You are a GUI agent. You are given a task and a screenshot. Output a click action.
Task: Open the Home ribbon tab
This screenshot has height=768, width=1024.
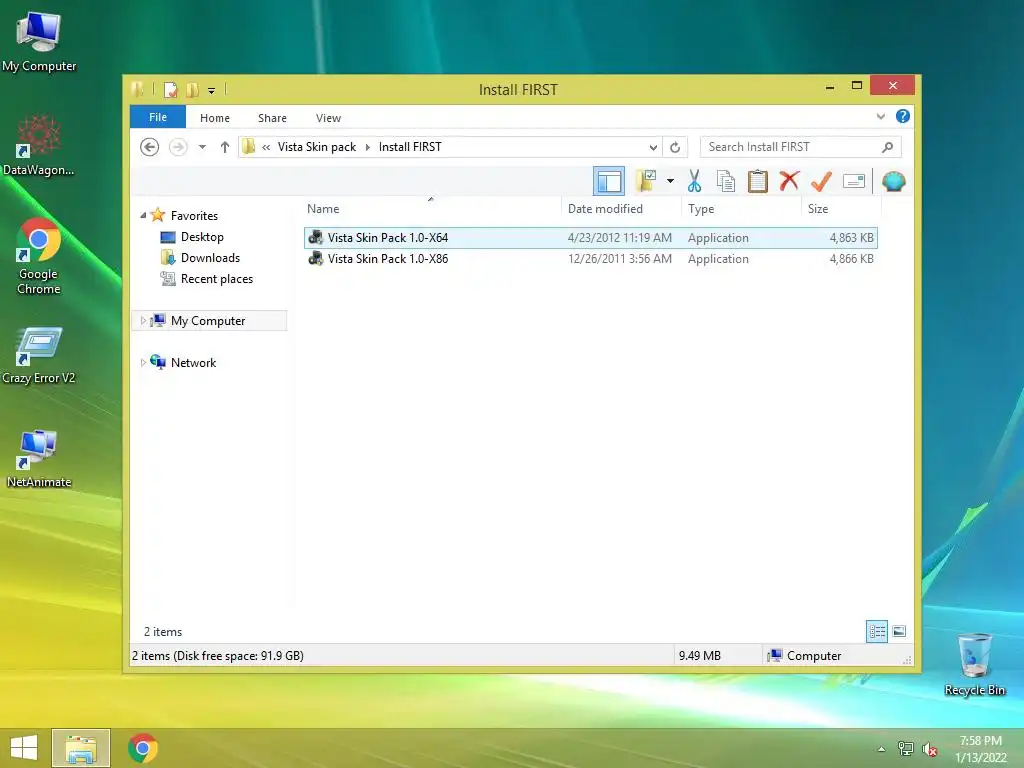pos(215,118)
